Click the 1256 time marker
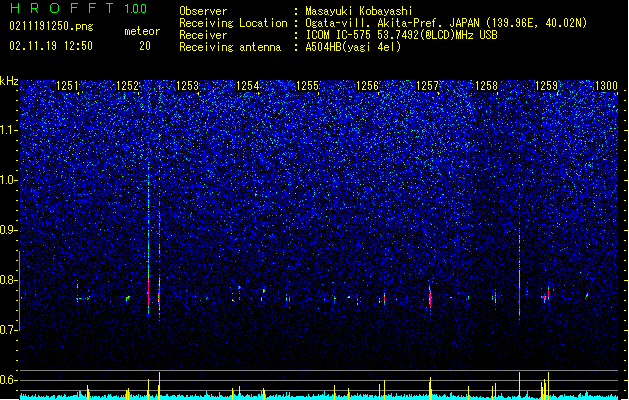Image resolution: width=629 pixels, height=400 pixels. point(367,86)
